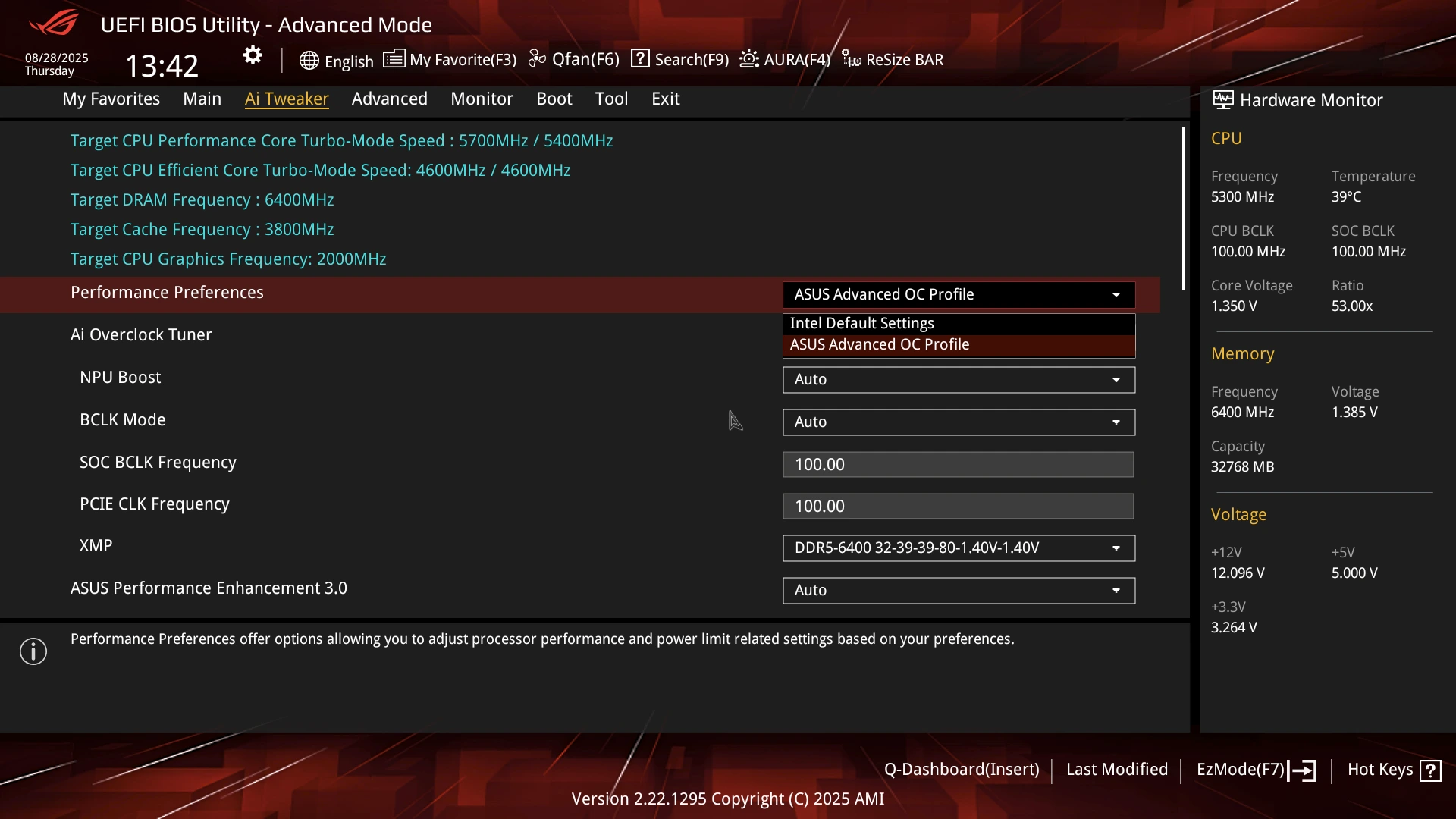1456x819 pixels.
Task: Click the ReSize BAR icon
Action: [851, 58]
